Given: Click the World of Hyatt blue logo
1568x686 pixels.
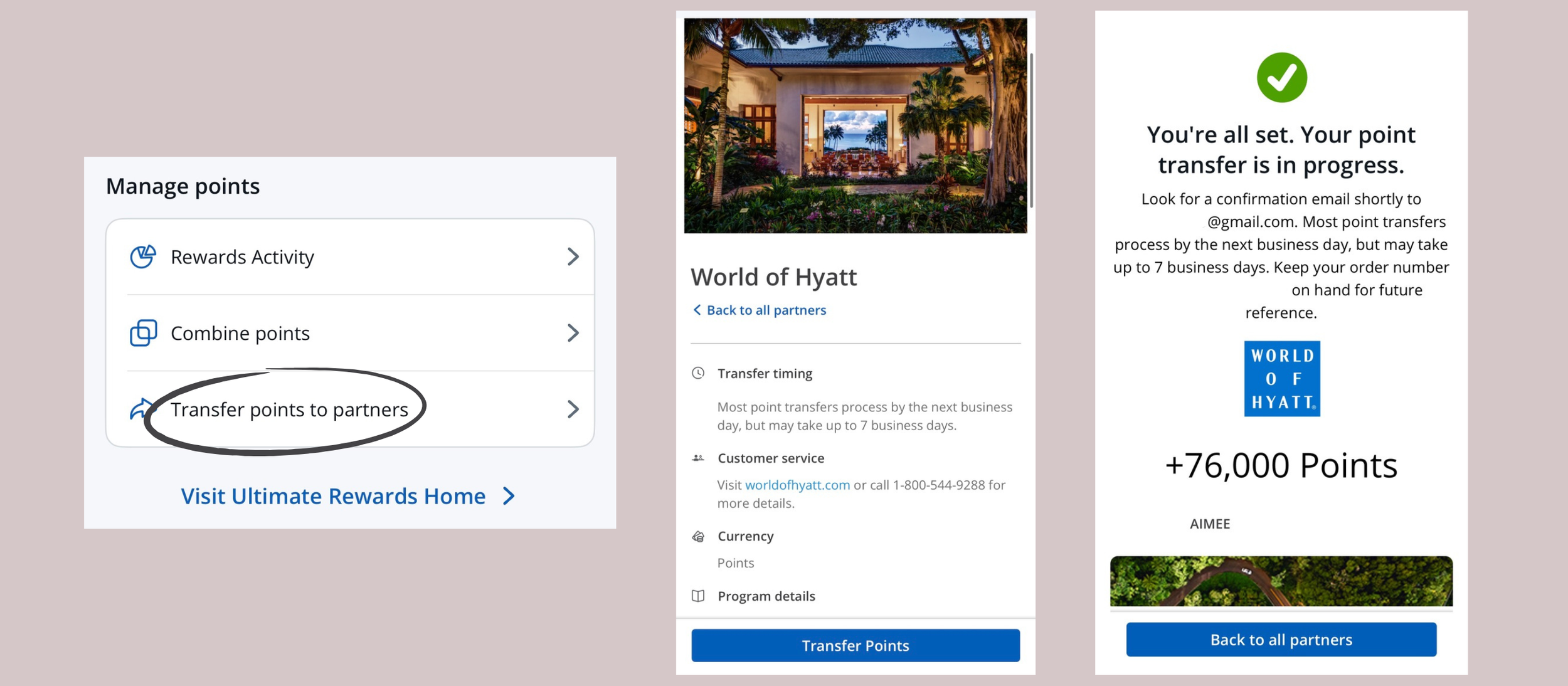Looking at the screenshot, I should pyautogui.click(x=1281, y=379).
